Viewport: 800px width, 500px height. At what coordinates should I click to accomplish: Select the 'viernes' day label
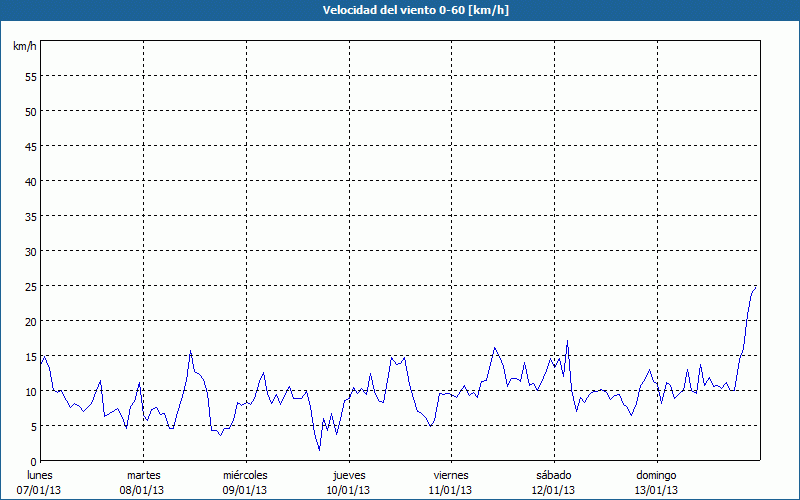point(450,475)
